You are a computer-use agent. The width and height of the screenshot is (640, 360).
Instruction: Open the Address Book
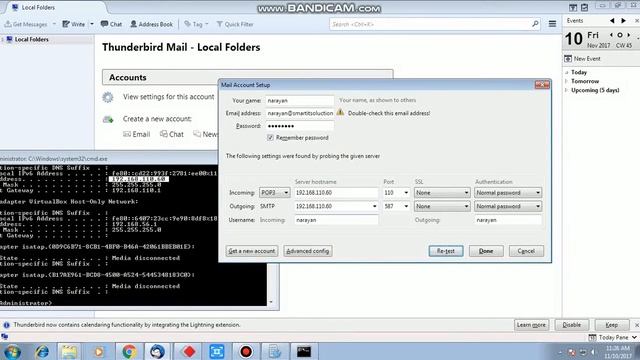[x=151, y=24]
